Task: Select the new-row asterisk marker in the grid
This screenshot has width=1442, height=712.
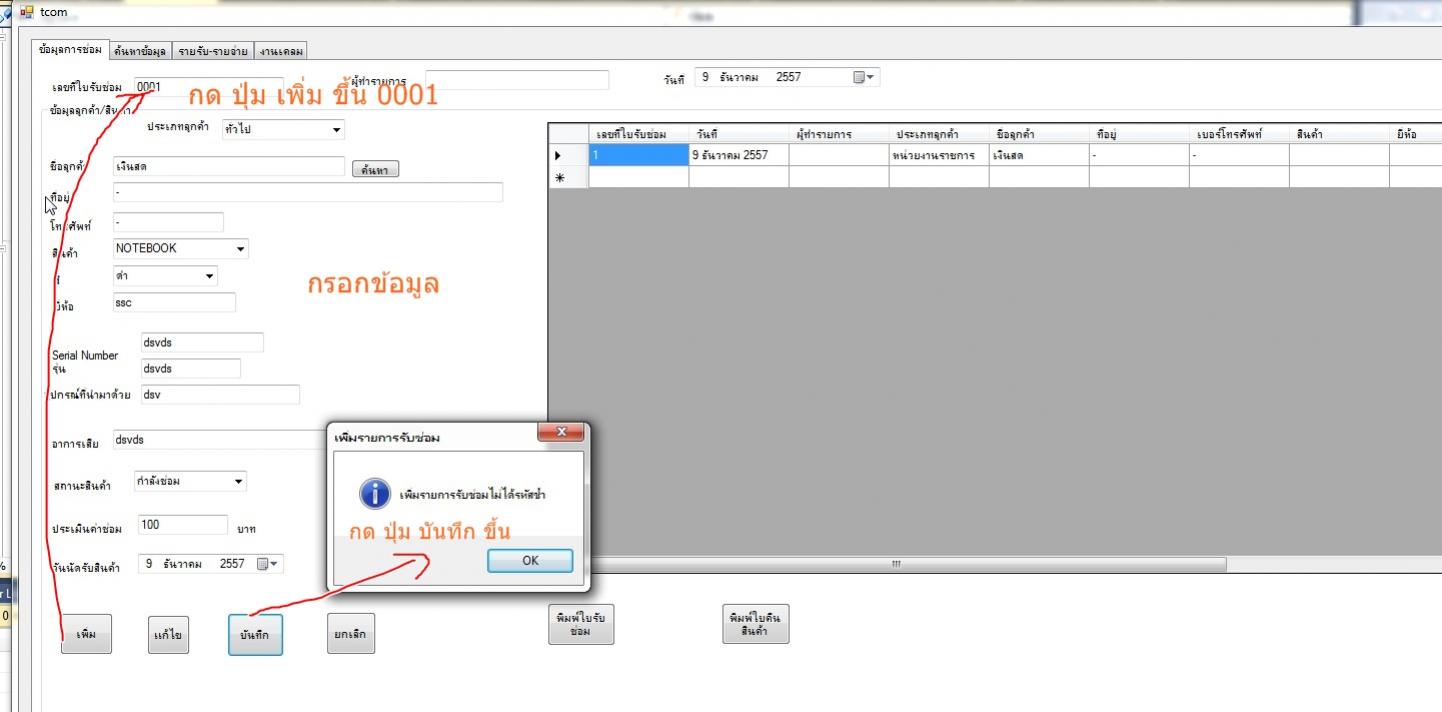Action: coord(568,177)
